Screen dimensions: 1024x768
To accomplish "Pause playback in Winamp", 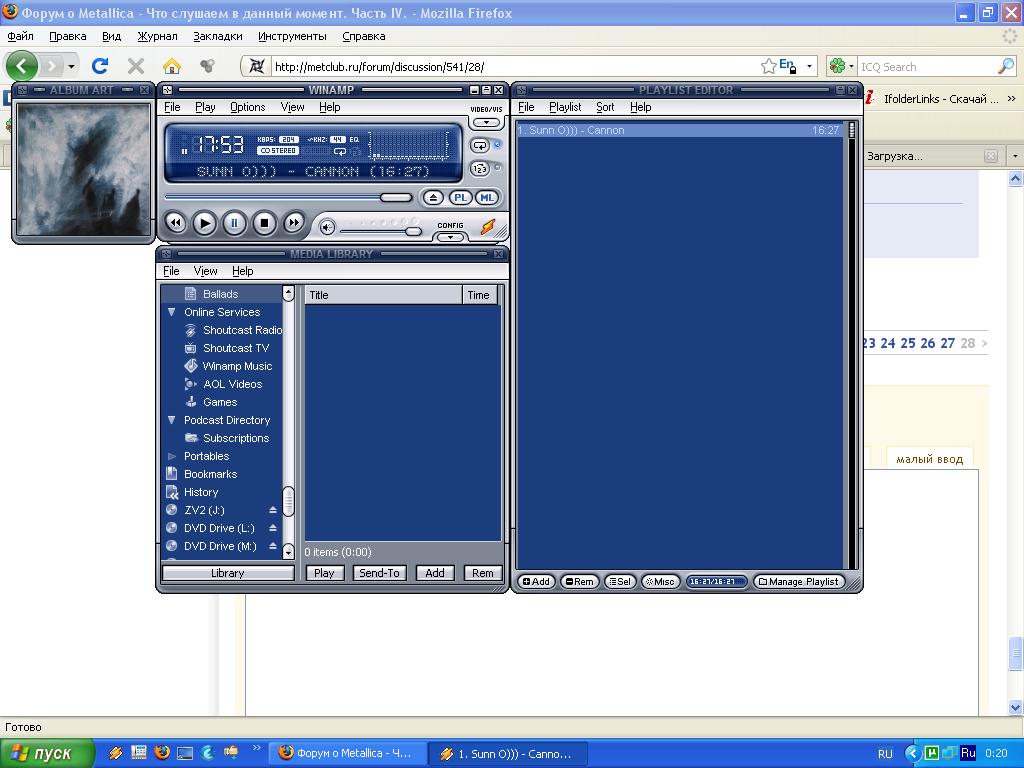I will [x=234, y=223].
